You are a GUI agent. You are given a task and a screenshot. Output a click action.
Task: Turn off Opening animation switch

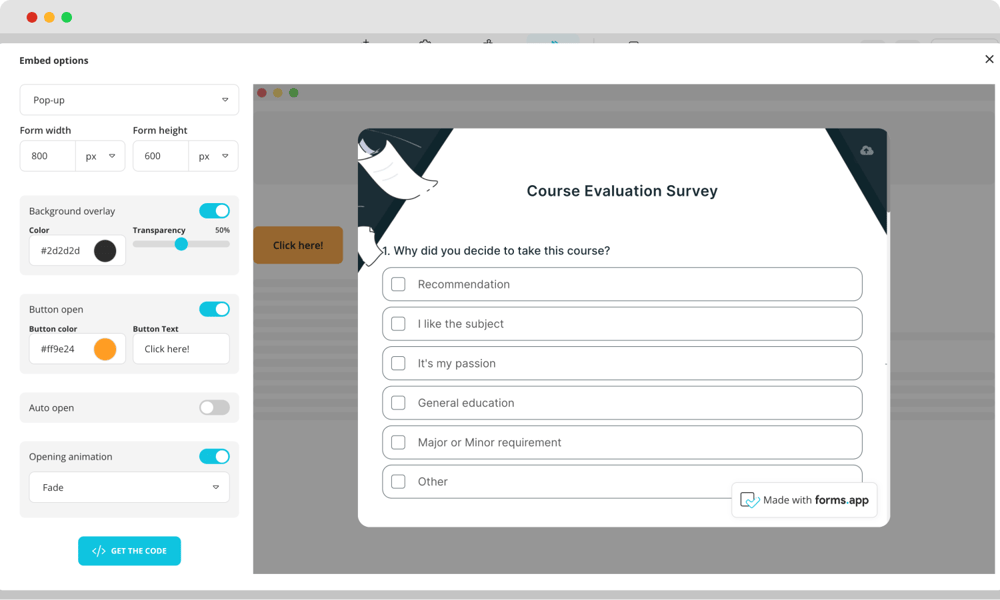point(214,457)
